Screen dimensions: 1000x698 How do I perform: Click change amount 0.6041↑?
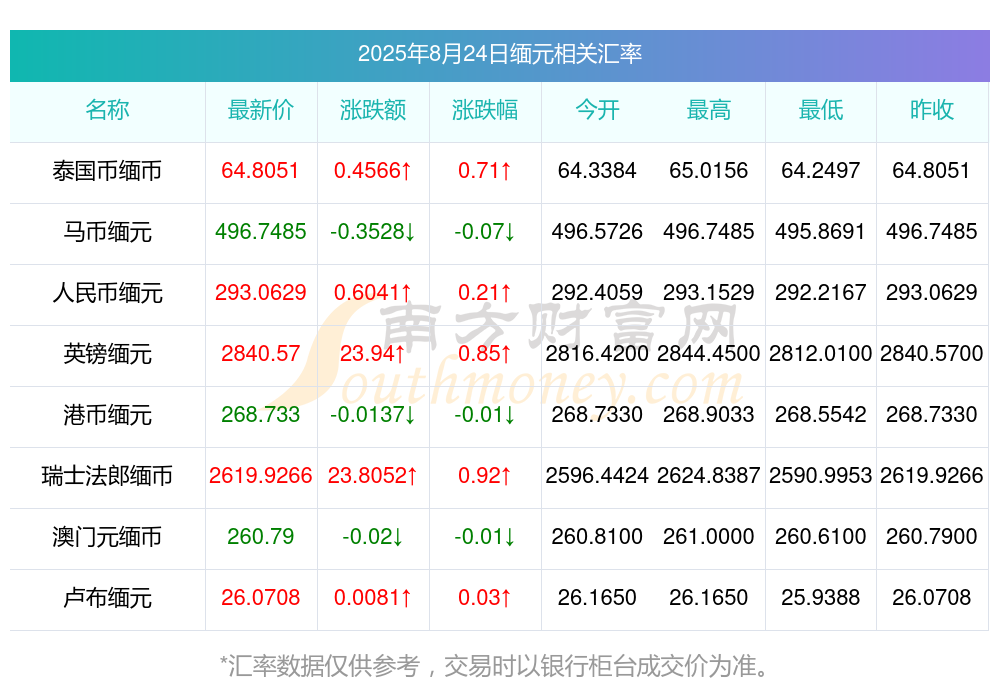(x=373, y=292)
